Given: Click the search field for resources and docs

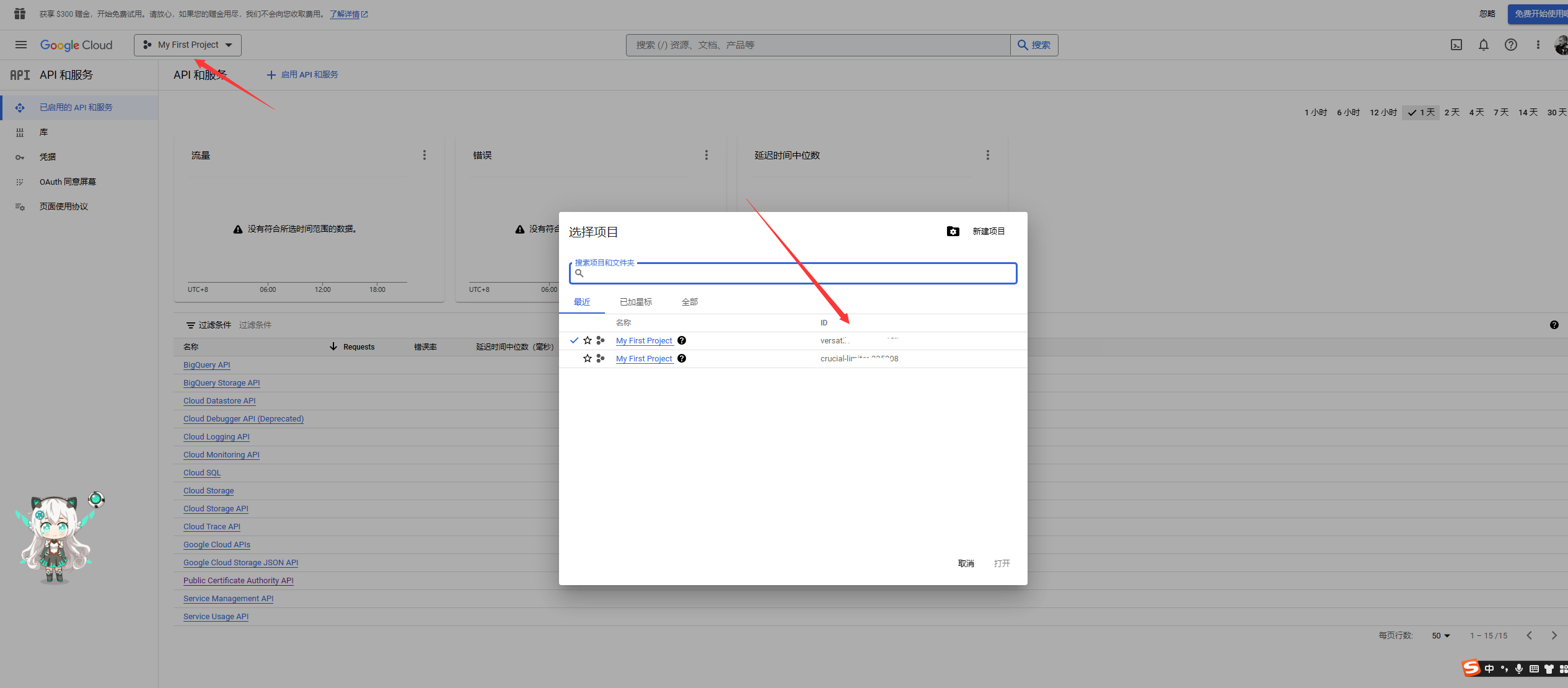Looking at the screenshot, I should [818, 45].
